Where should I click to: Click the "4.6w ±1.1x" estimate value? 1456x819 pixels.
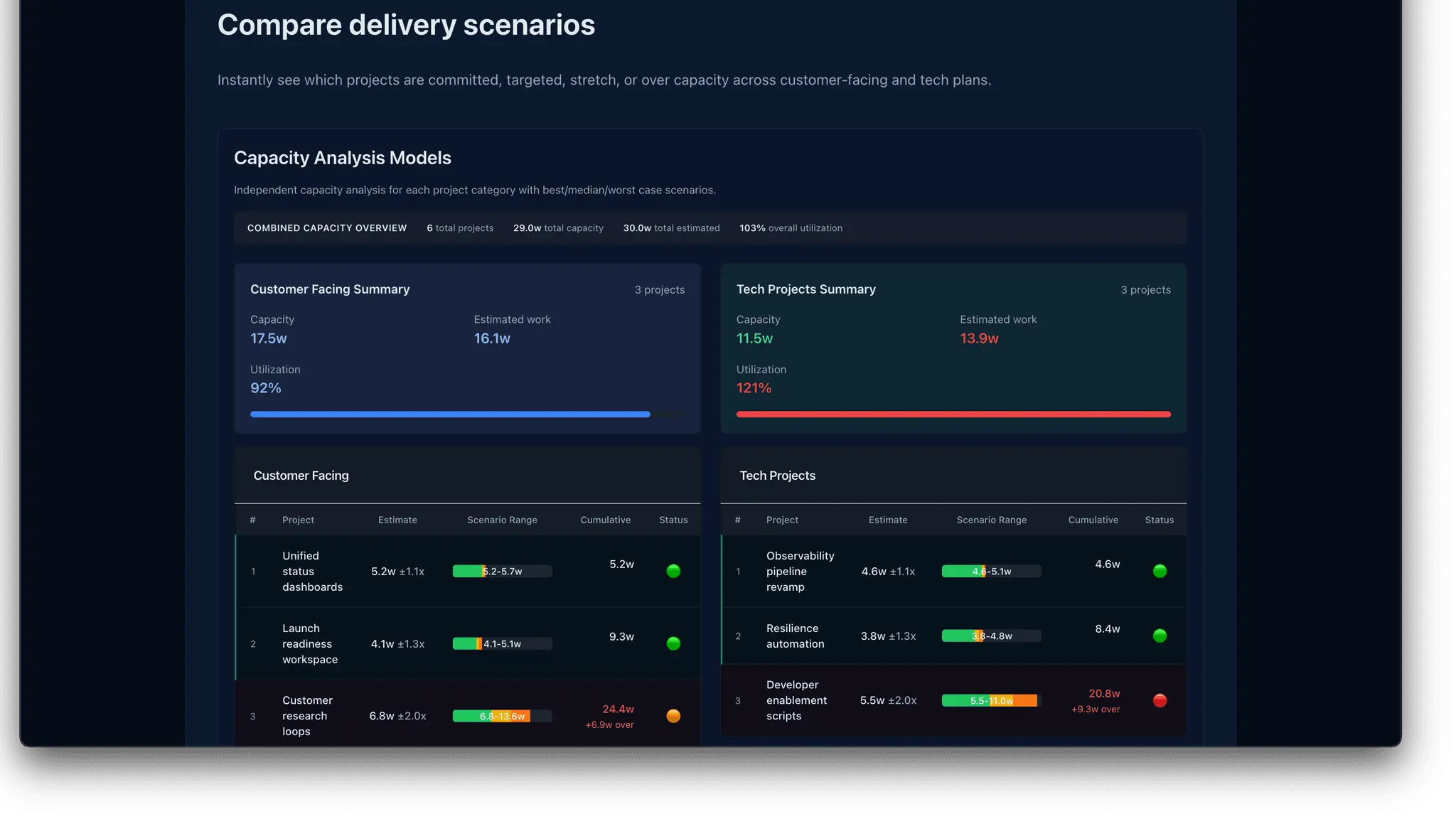(888, 571)
